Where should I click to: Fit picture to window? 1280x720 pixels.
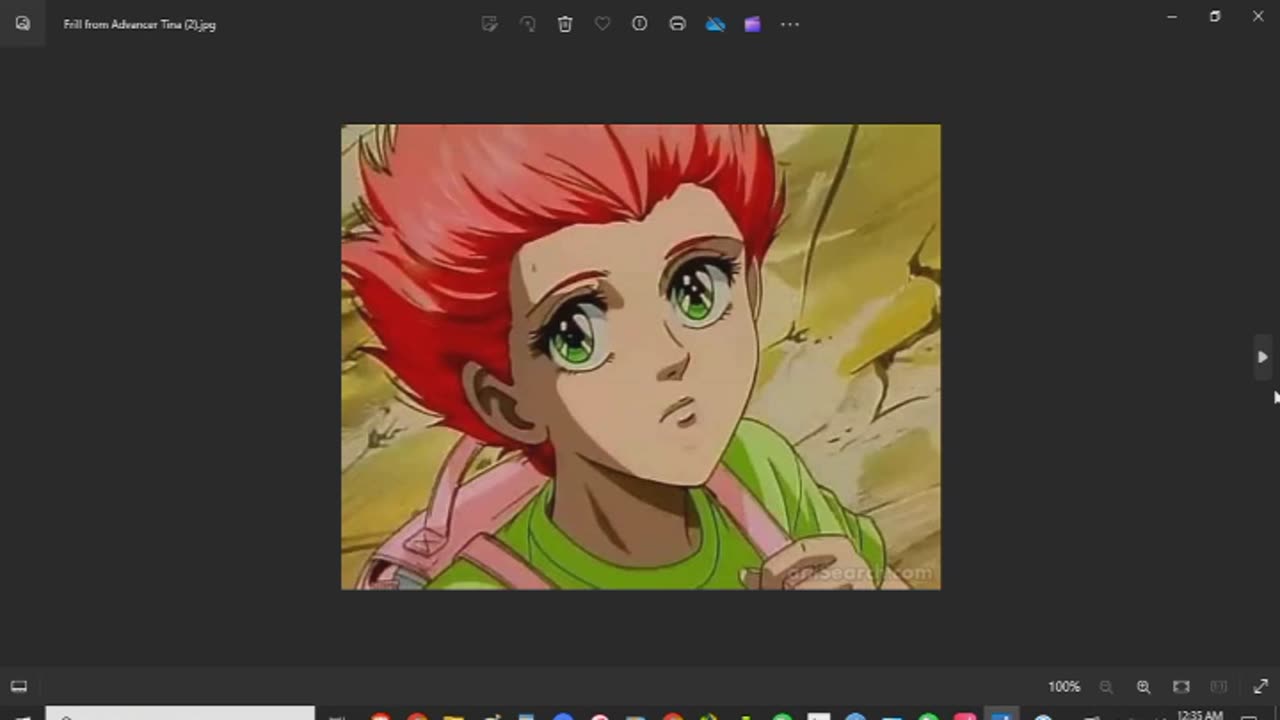(1181, 687)
